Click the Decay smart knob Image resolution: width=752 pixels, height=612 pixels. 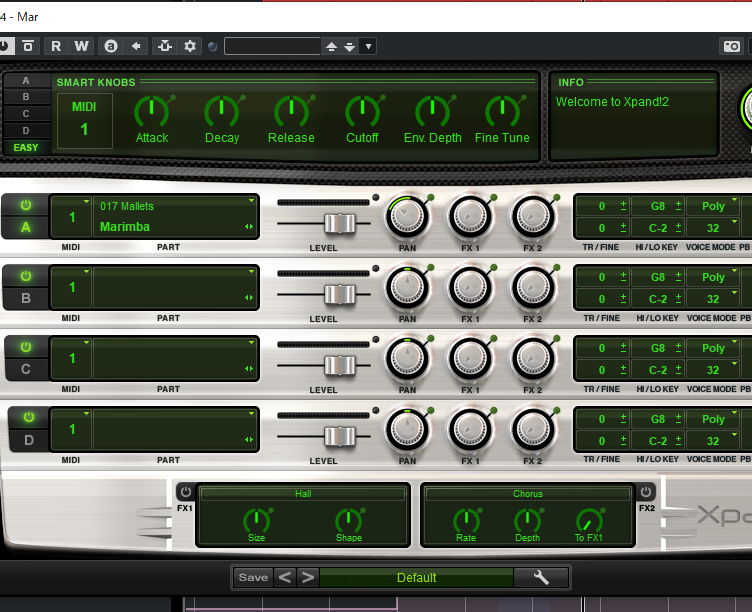click(x=222, y=111)
